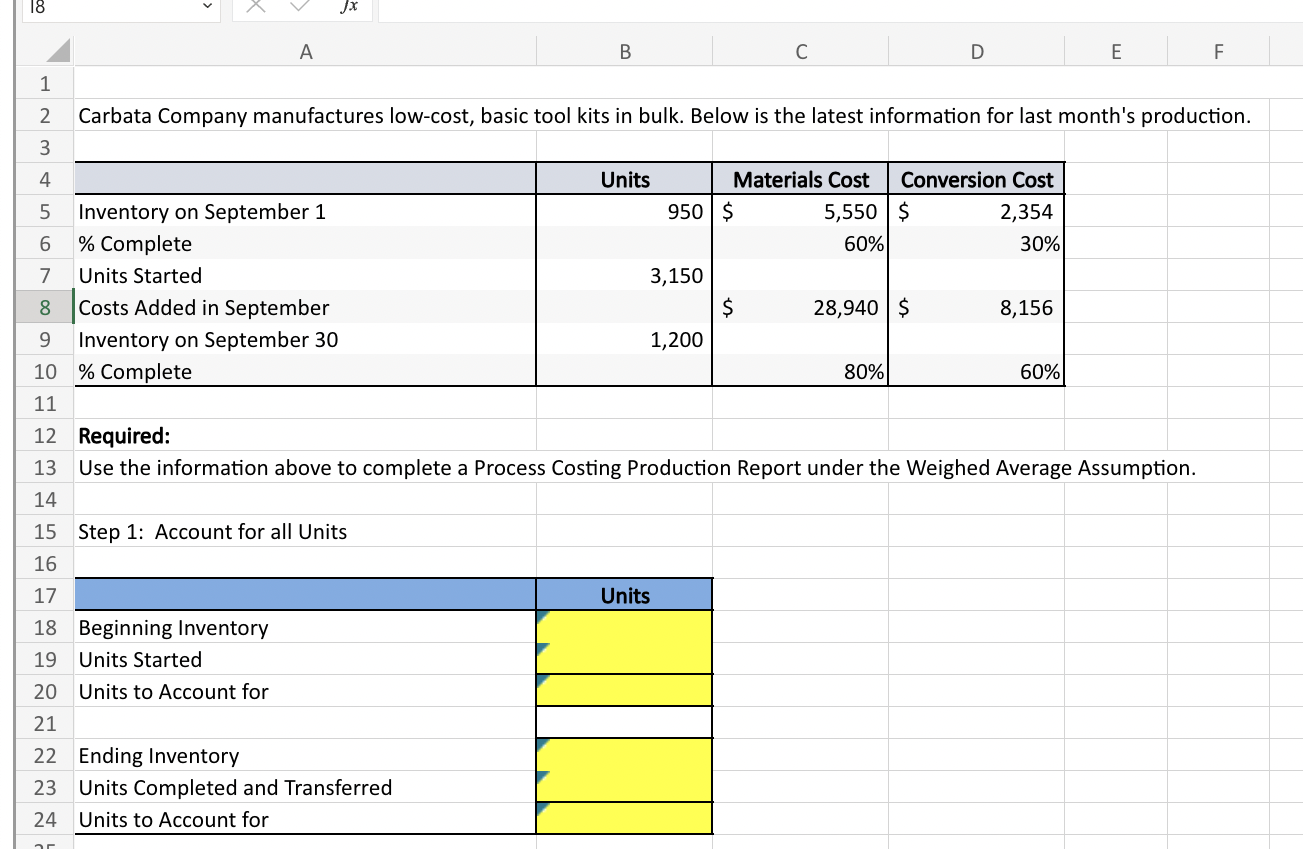Select column E header
This screenshot has height=849, width=1303.
pyautogui.click(x=1116, y=51)
